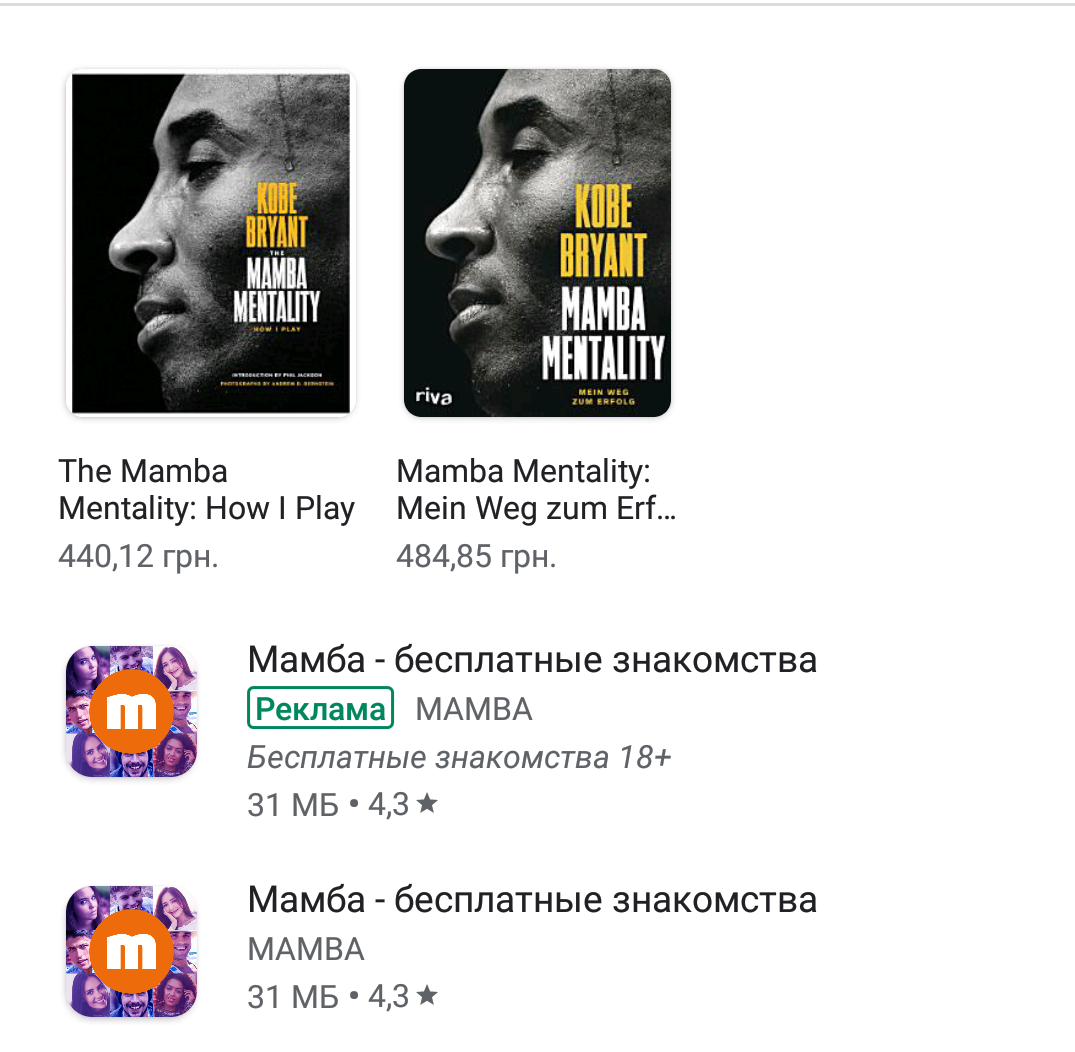Select title The Mamba Mentality: How I Play
This screenshot has height=1052, width=1075.
pyautogui.click(x=206, y=490)
